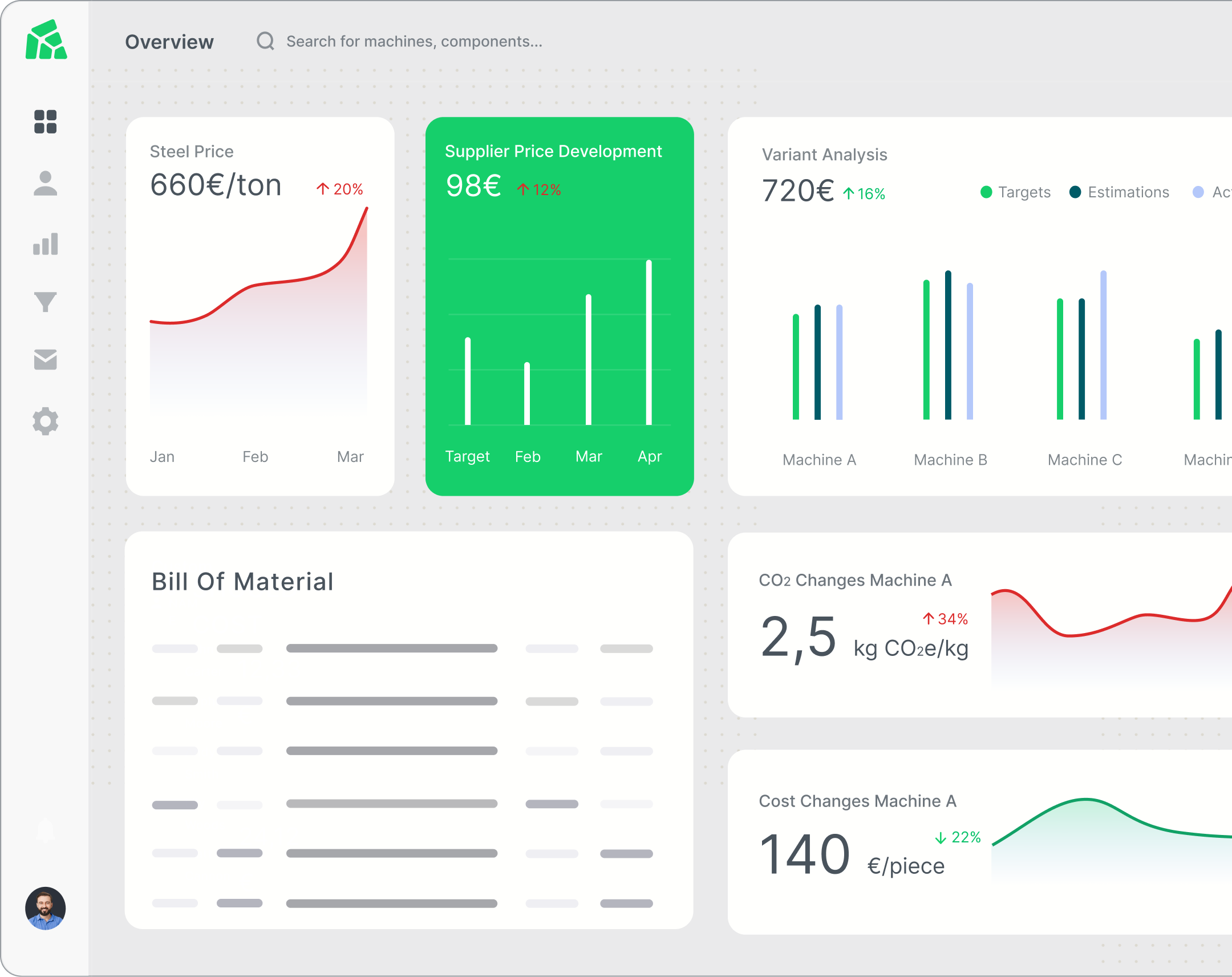Image resolution: width=1232 pixels, height=977 pixels.
Task: Click the Jan axis label
Action: (163, 457)
